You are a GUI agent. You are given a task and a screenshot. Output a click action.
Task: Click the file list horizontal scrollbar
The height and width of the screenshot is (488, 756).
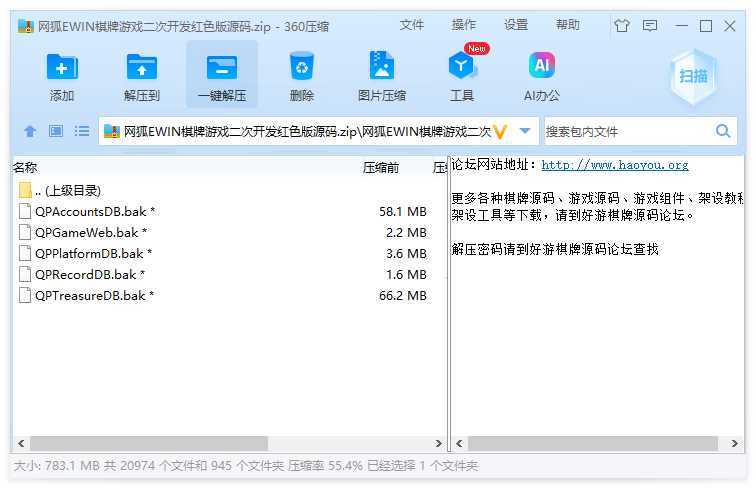pyautogui.click(x=148, y=443)
